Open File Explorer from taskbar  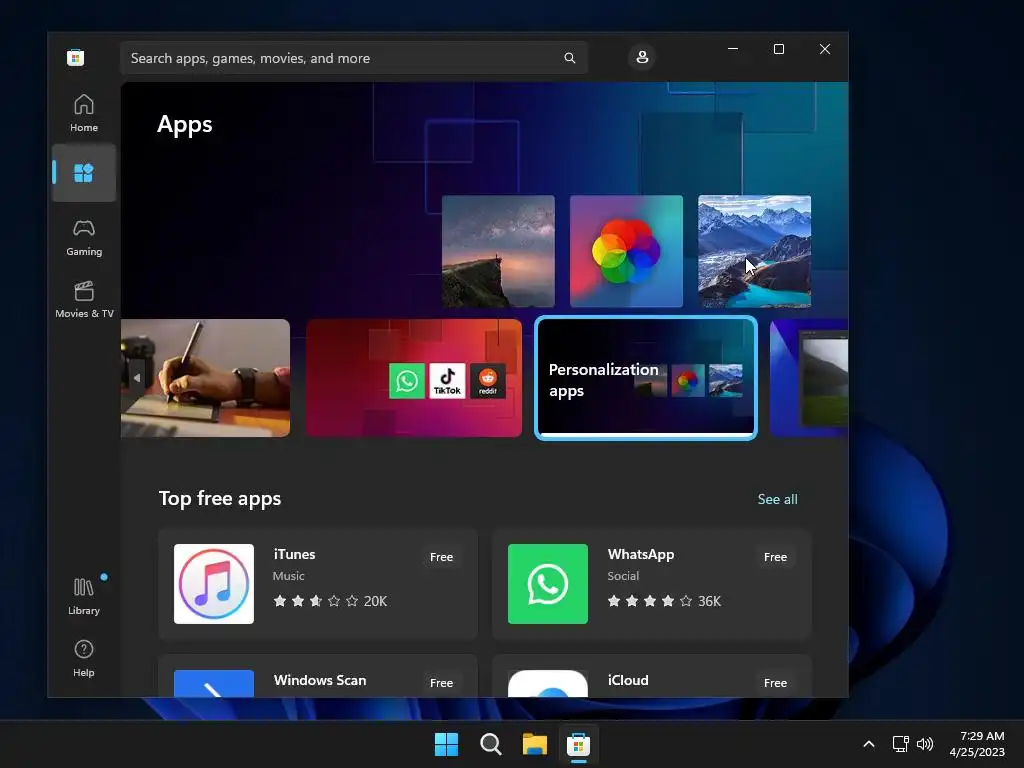click(x=535, y=744)
